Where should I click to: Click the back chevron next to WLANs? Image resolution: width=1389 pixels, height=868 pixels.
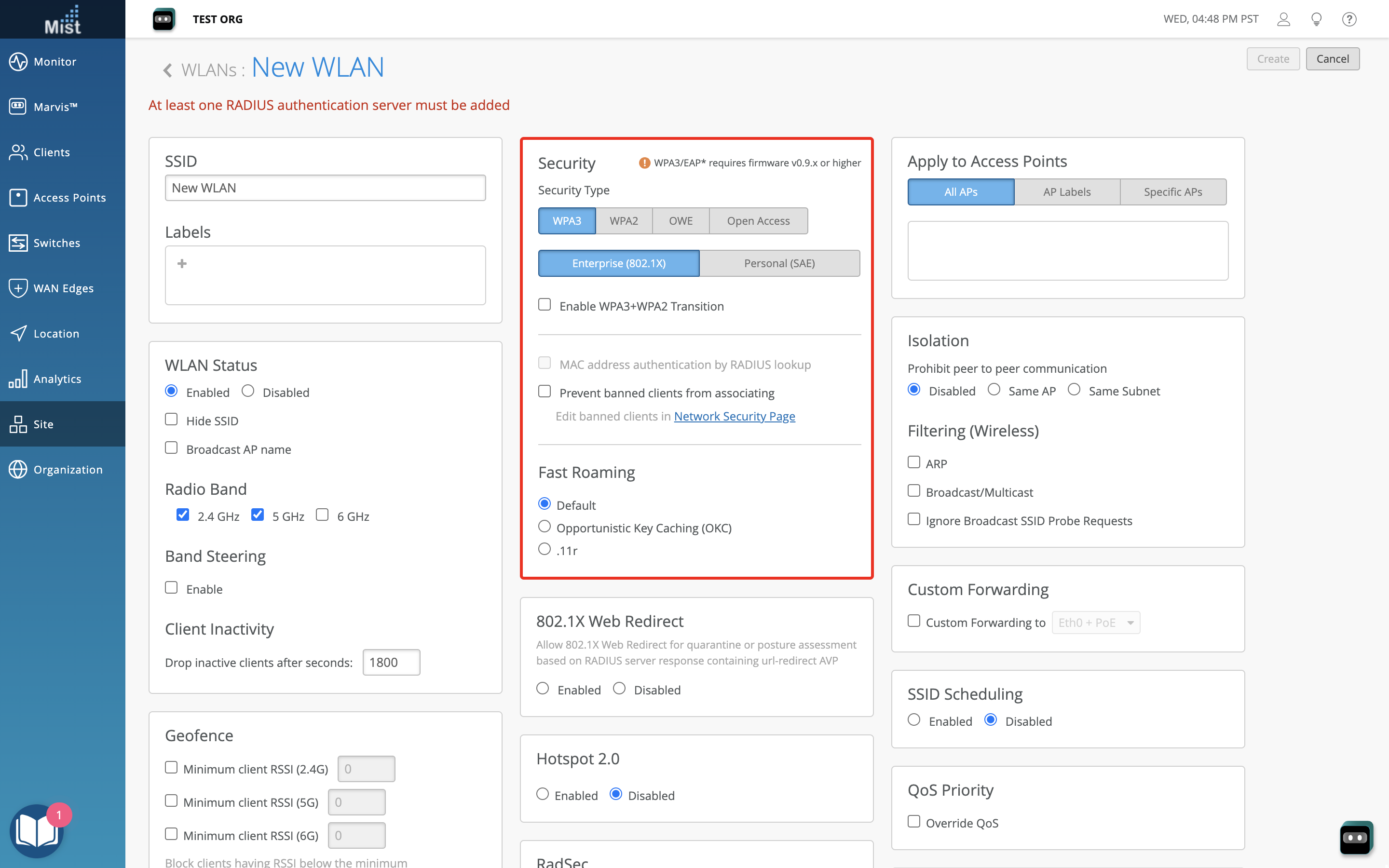[167, 70]
